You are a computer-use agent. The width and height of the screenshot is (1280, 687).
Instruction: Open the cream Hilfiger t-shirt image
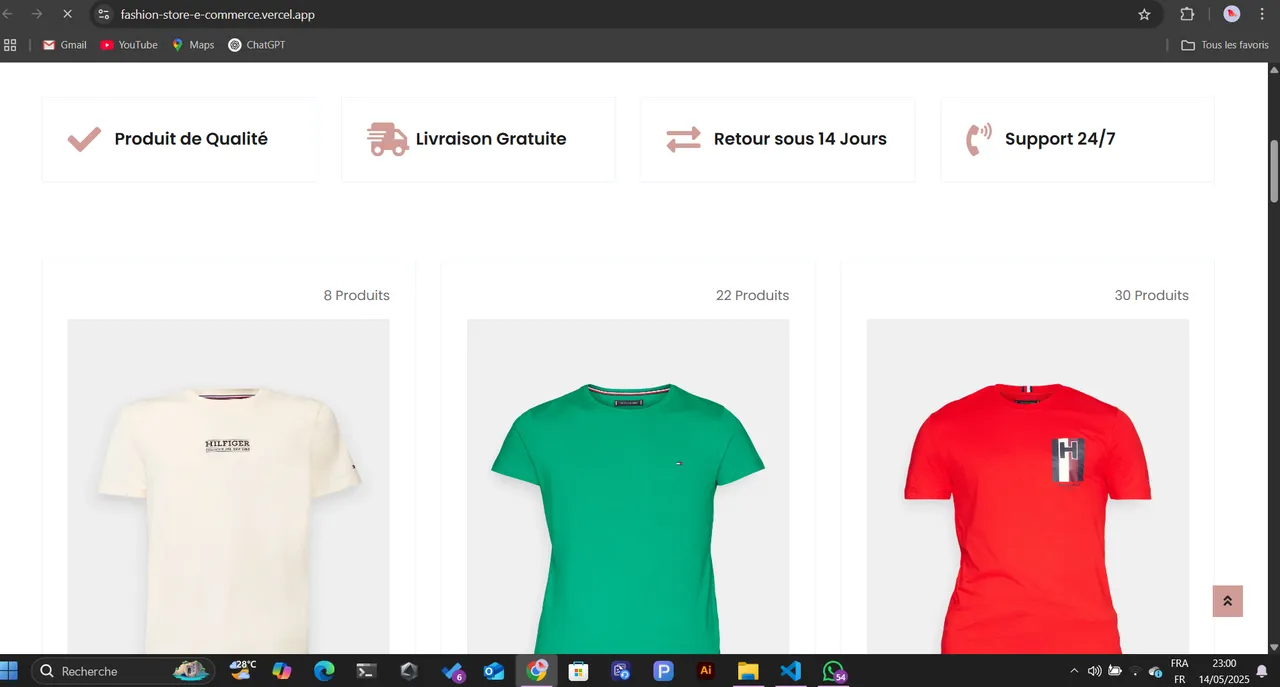[x=228, y=487]
